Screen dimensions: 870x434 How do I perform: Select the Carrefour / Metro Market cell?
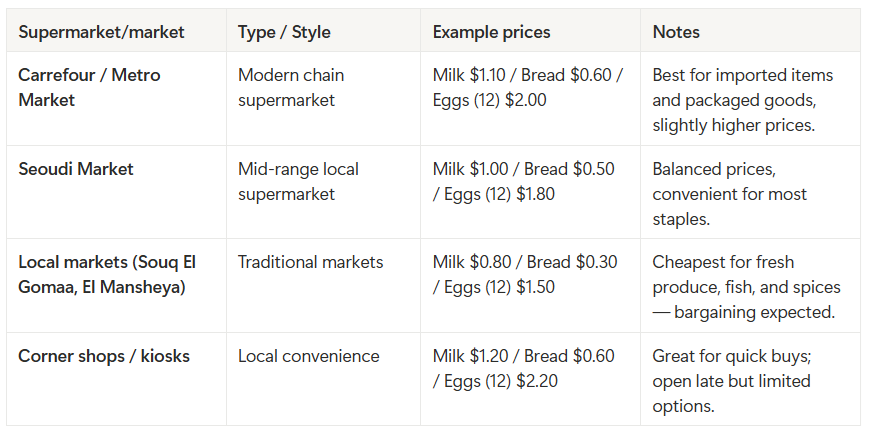89,88
